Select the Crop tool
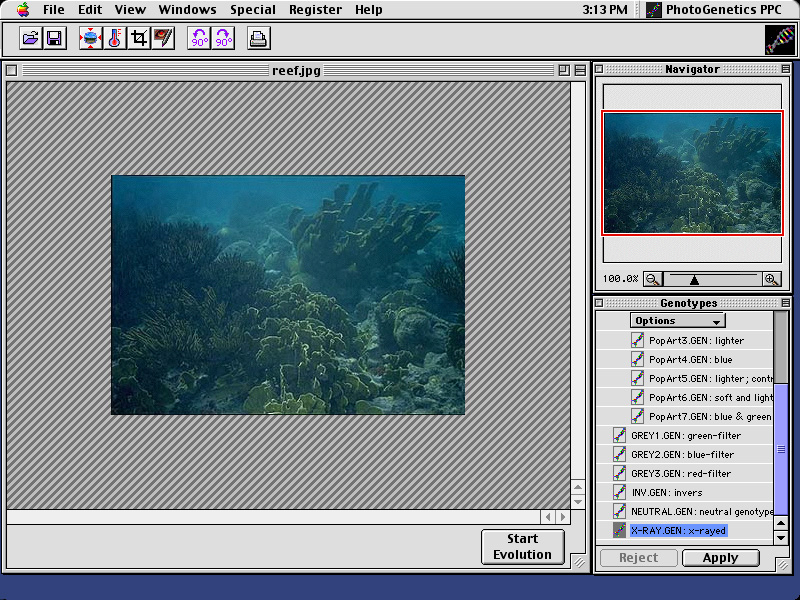This screenshot has width=800, height=600. 139,39
